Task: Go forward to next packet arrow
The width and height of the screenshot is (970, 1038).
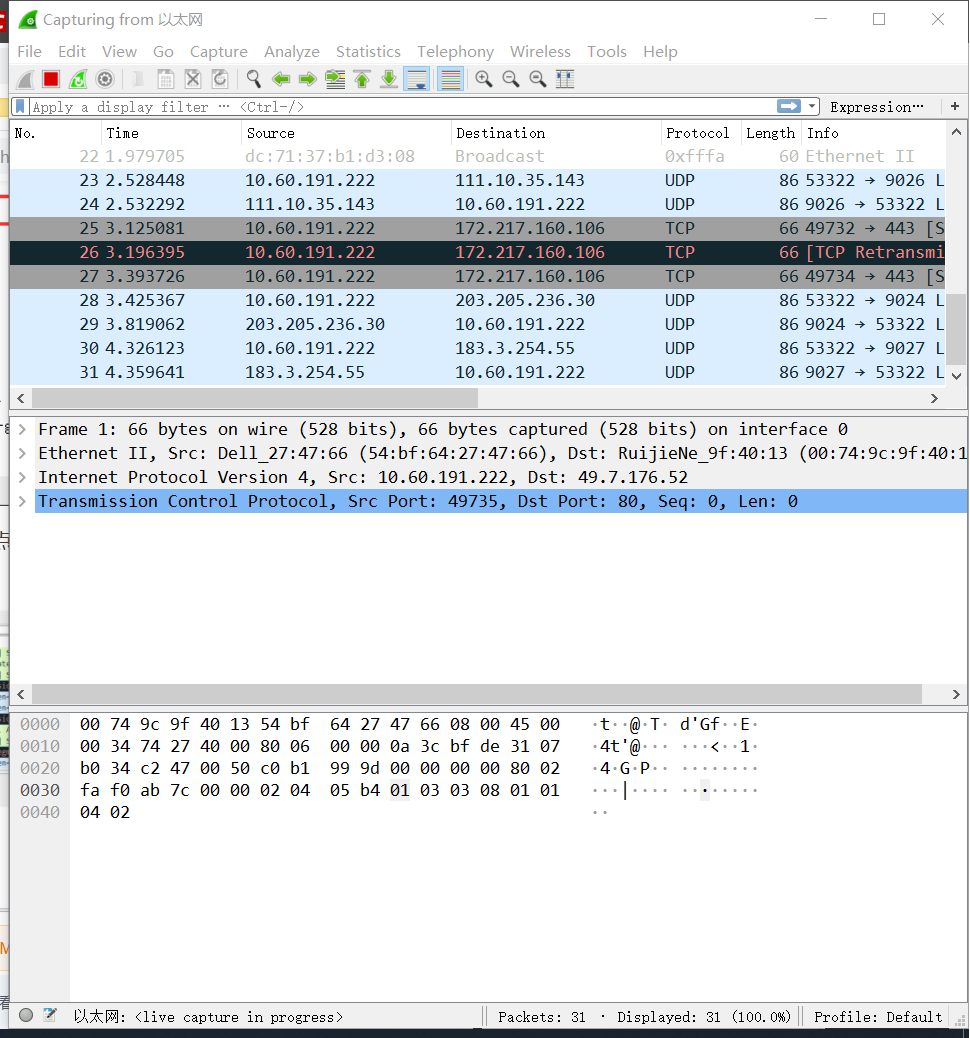Action: click(x=308, y=79)
